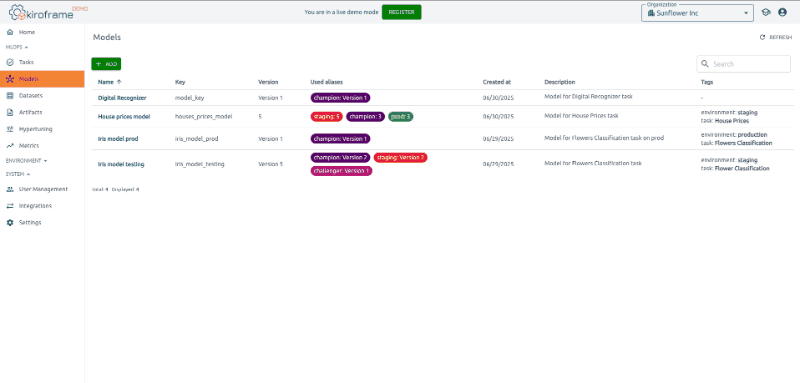Click the task: House Prices tag
The width and height of the screenshot is (800, 383).
pos(725,121)
